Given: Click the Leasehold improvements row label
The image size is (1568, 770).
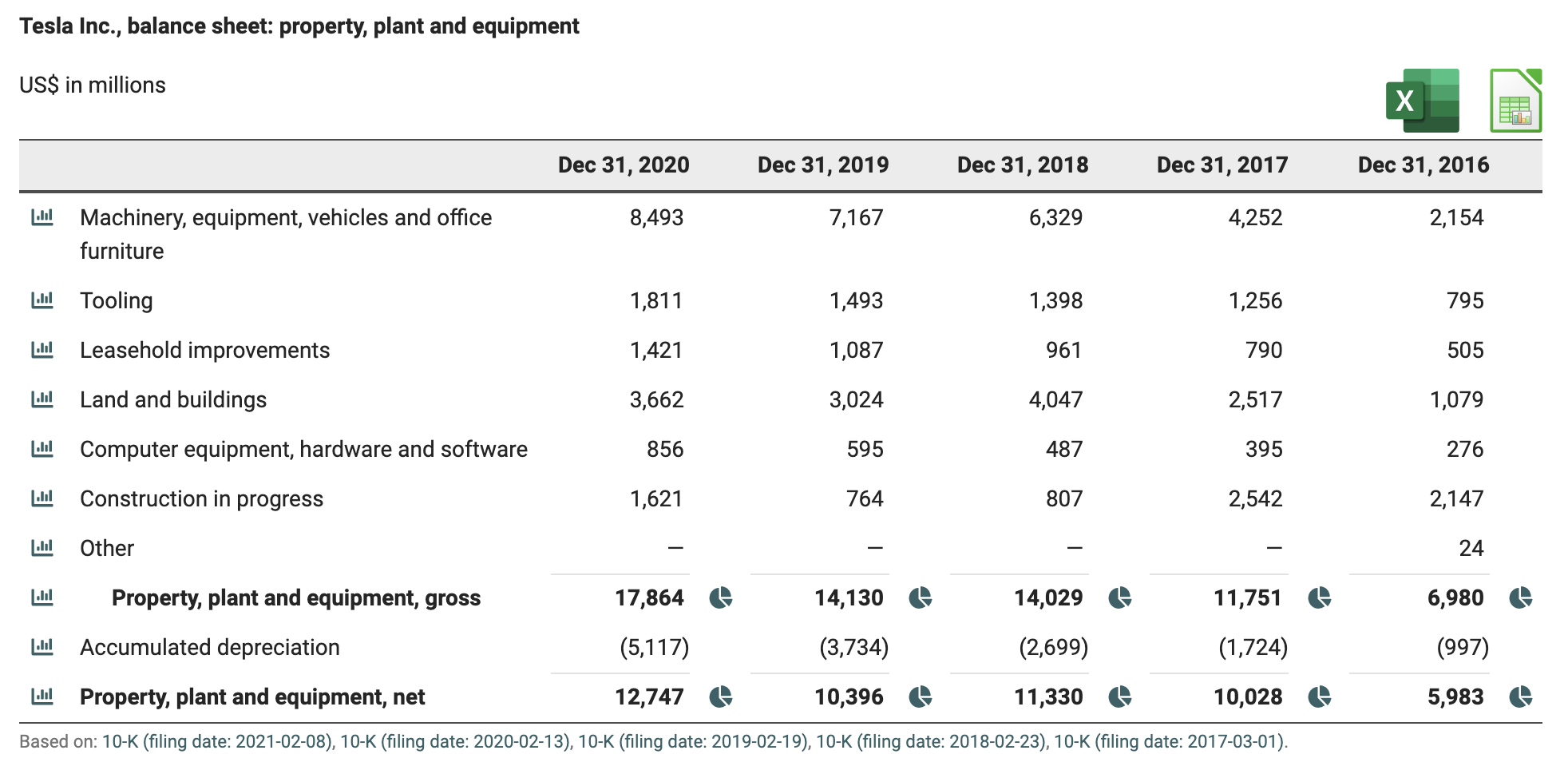Looking at the screenshot, I should [205, 350].
